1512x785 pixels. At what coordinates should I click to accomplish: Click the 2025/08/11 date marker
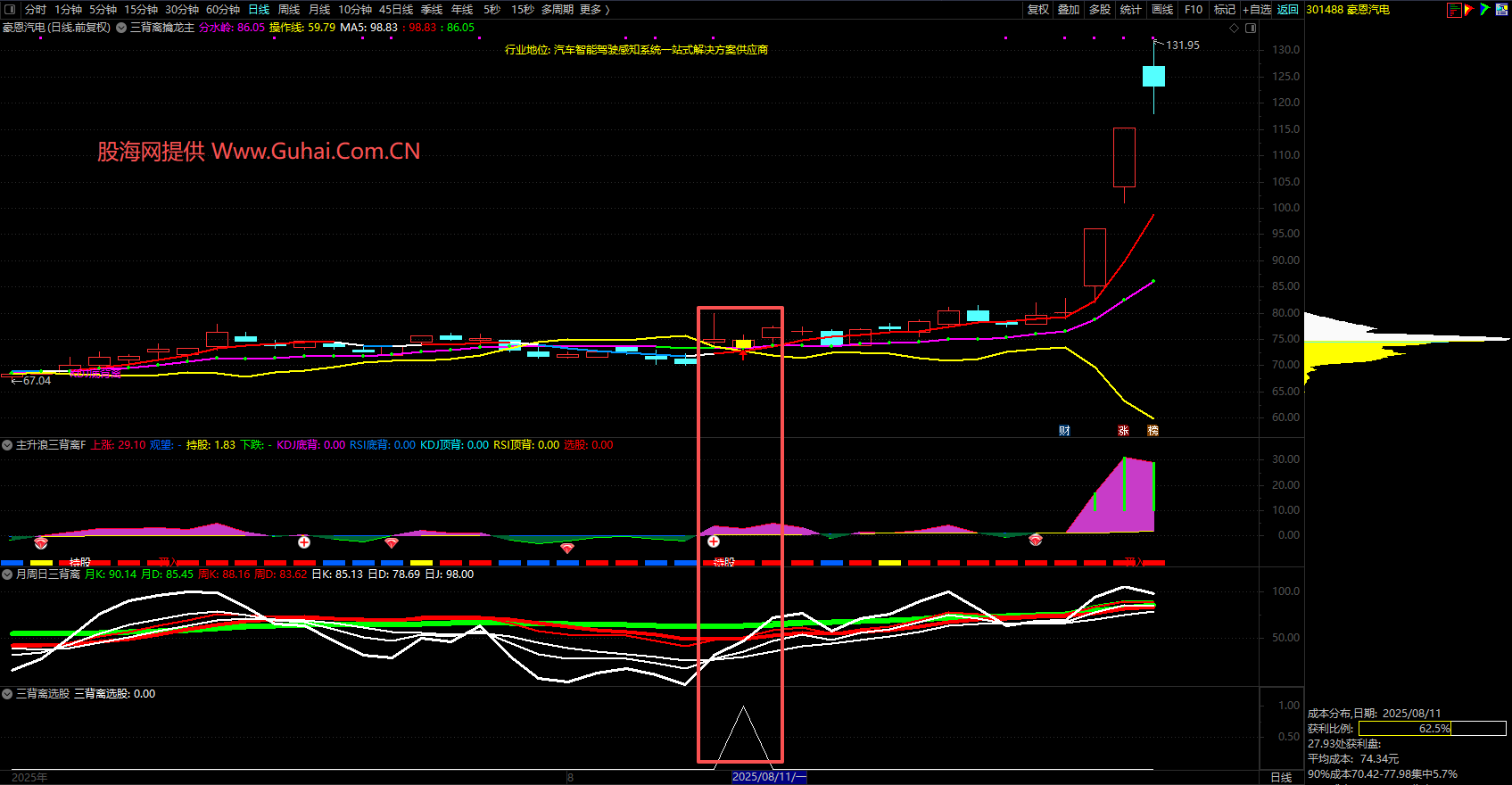769,777
